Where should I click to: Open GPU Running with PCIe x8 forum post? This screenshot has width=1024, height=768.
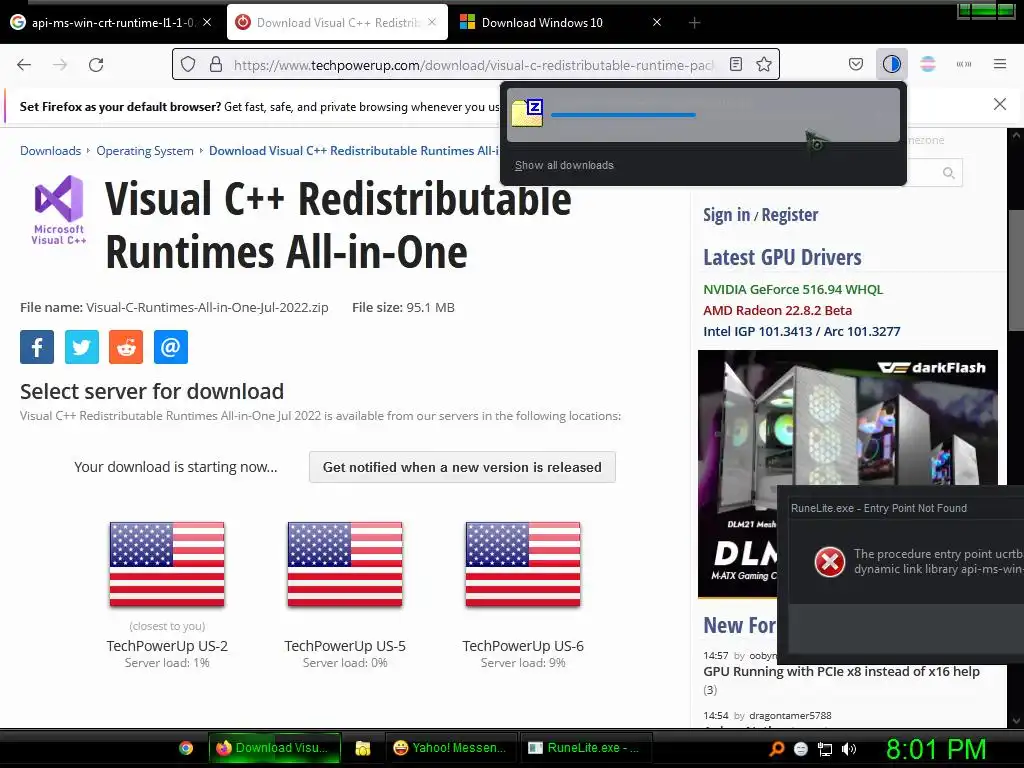coord(841,671)
